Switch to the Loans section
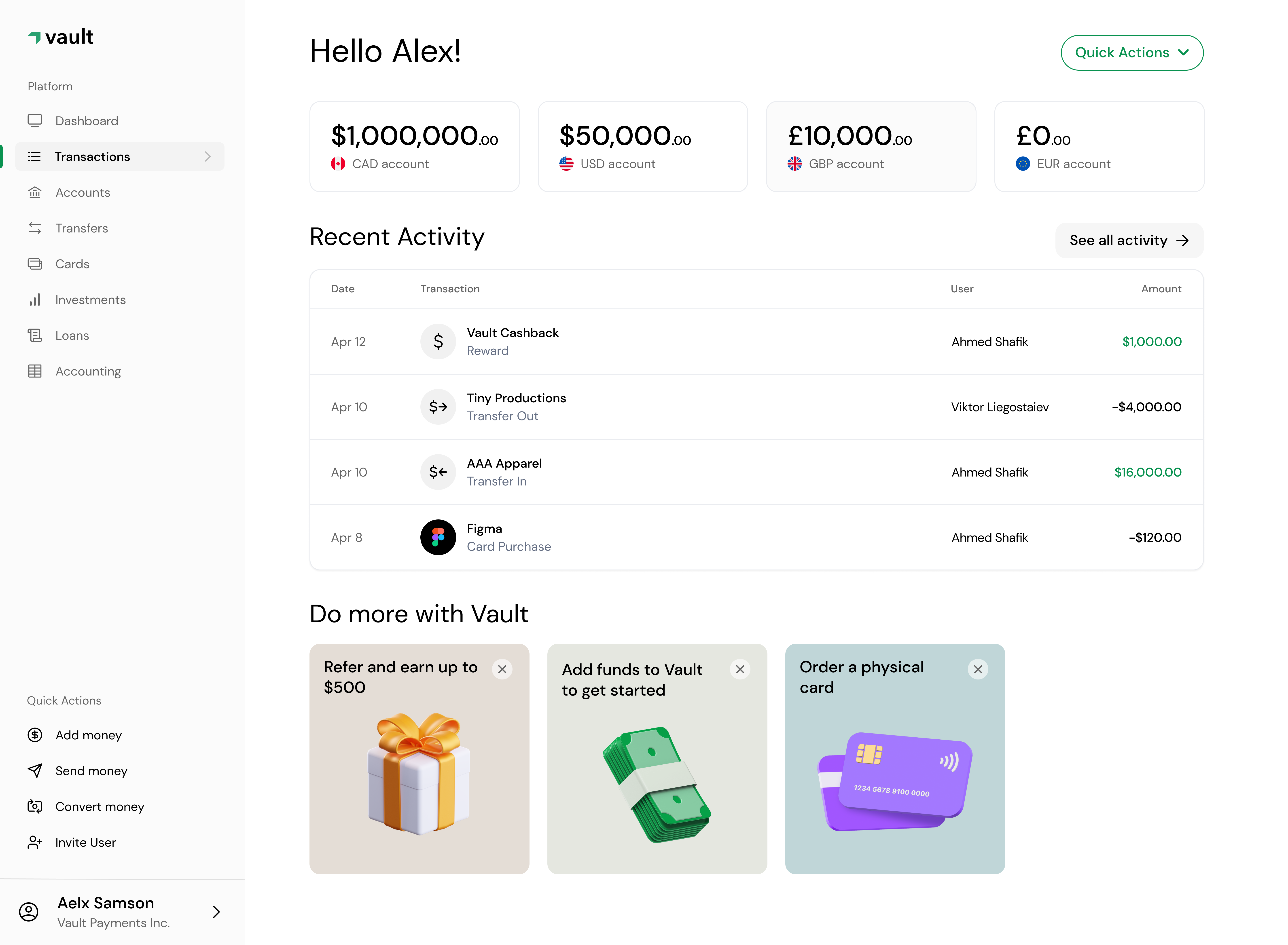Viewport: 1288px width, 945px height. 72,335
